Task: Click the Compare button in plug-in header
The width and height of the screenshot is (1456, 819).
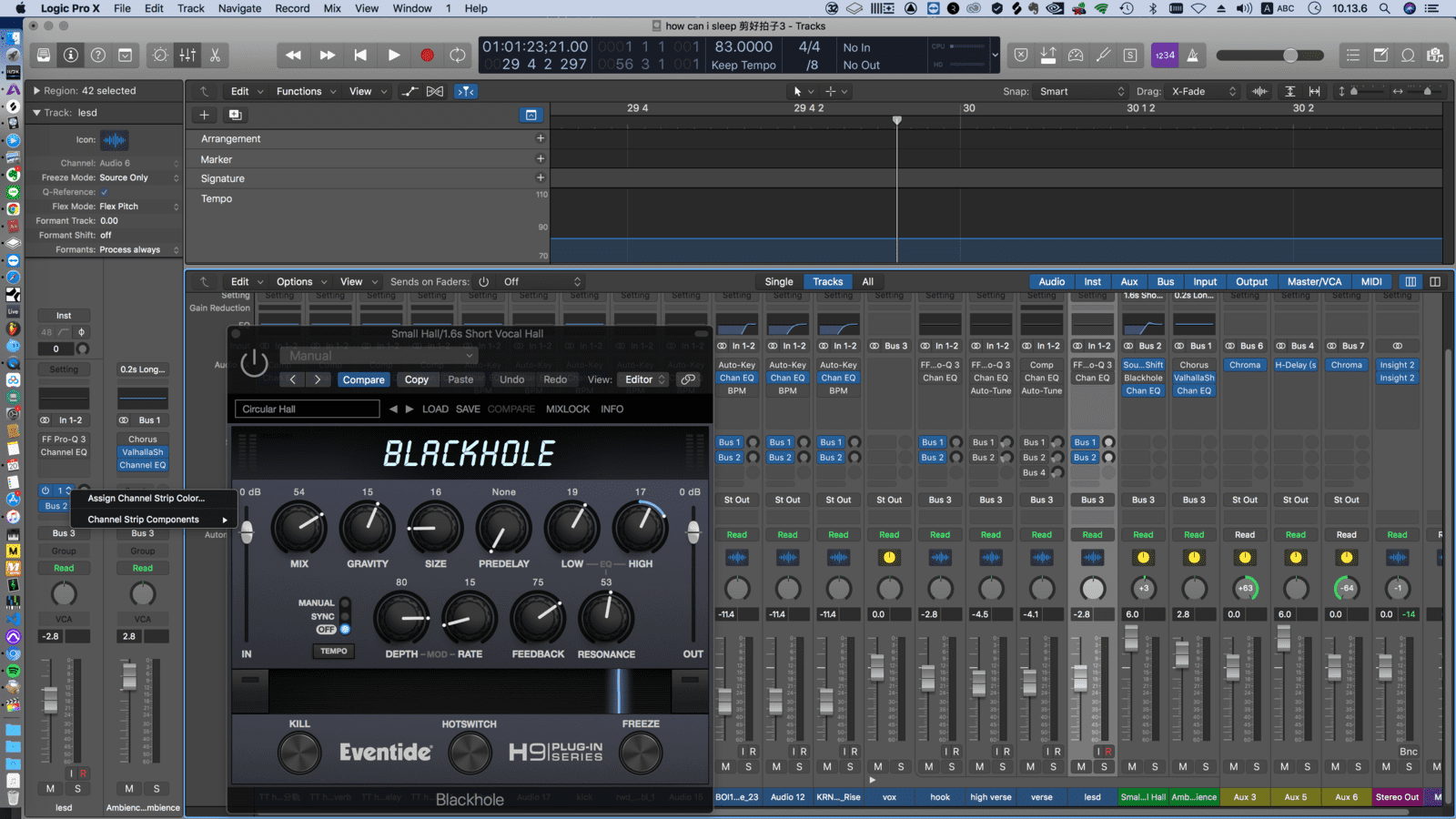Action: [x=364, y=379]
